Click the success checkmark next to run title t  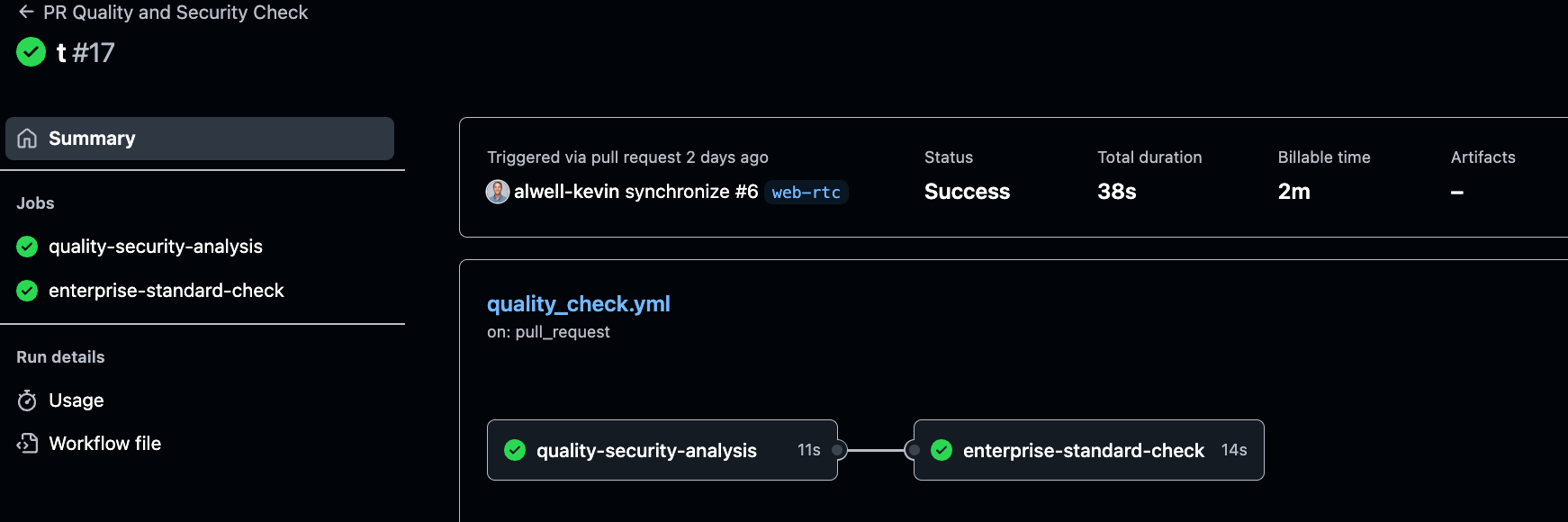[31, 52]
